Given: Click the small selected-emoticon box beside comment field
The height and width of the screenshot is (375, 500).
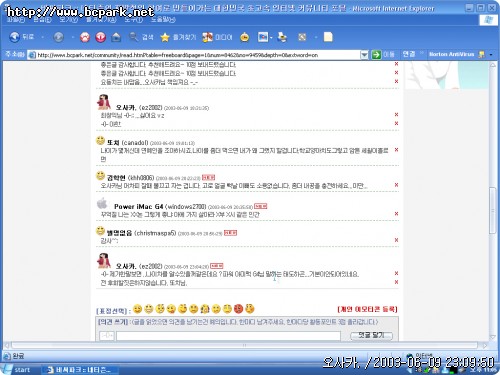Looking at the screenshot, I should (107, 335).
